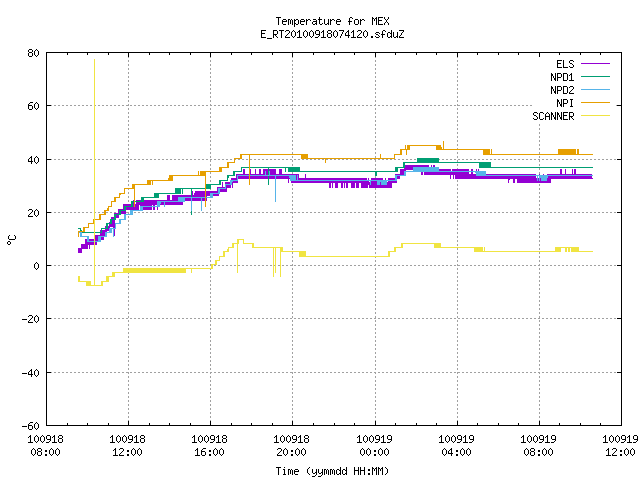The width and height of the screenshot is (640, 480).
Task: Click the green NPD1 legend line sample
Action: pyautogui.click(x=595, y=77)
